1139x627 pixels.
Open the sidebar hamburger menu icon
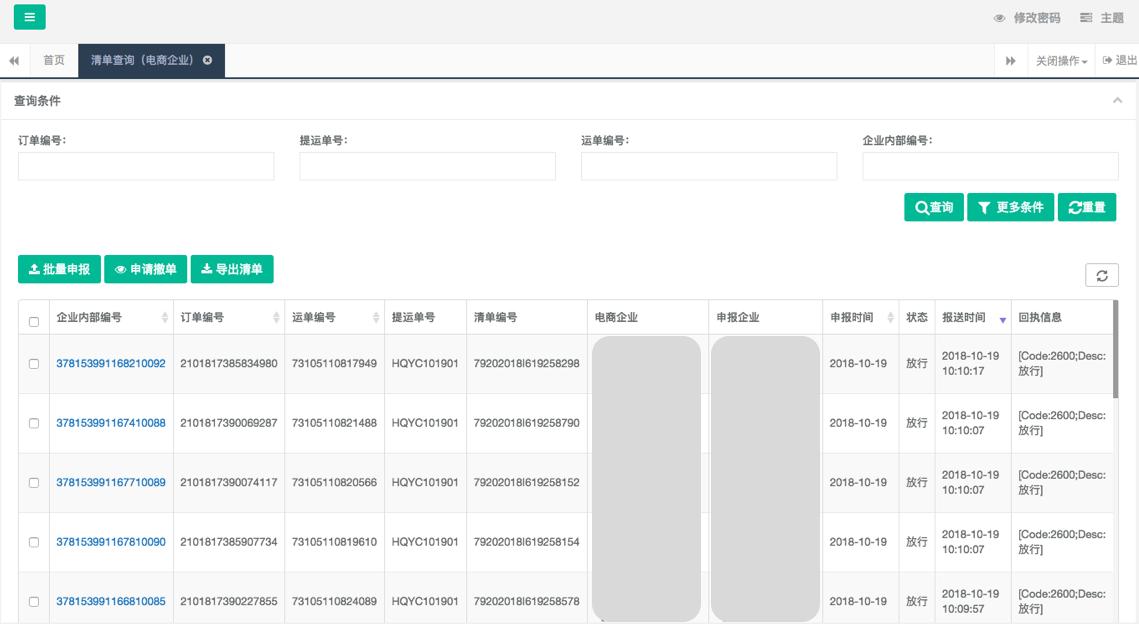pos(29,18)
